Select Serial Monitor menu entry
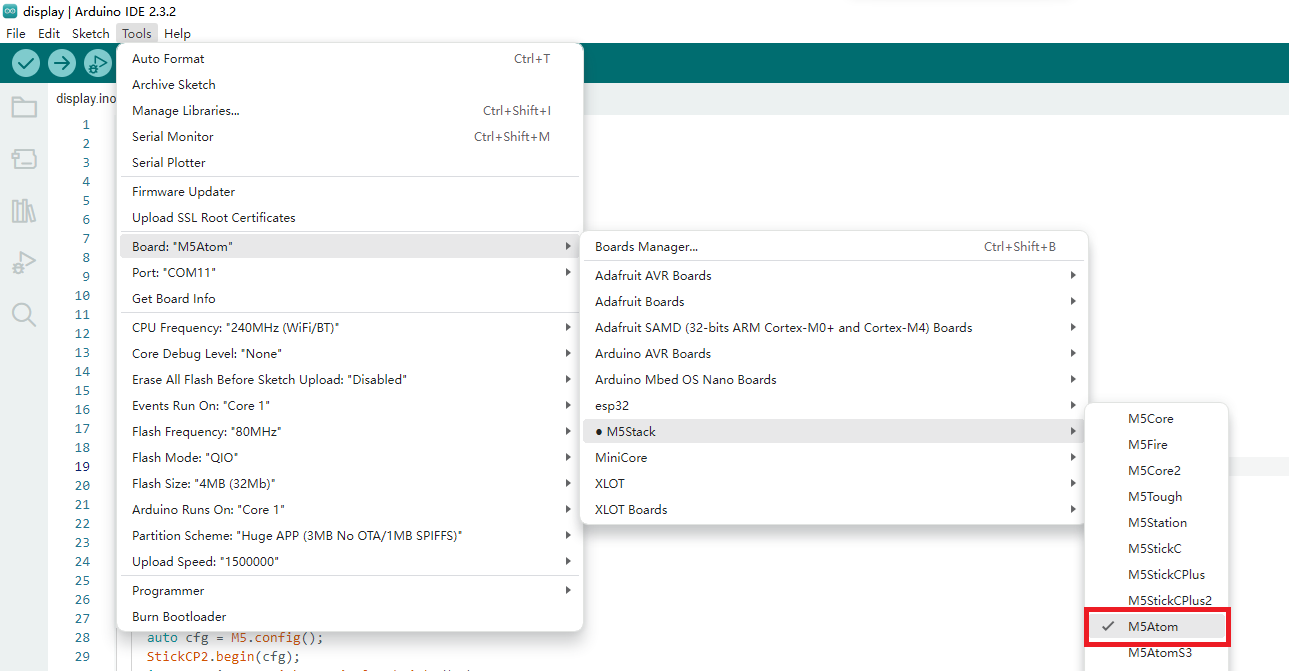 [x=173, y=137]
